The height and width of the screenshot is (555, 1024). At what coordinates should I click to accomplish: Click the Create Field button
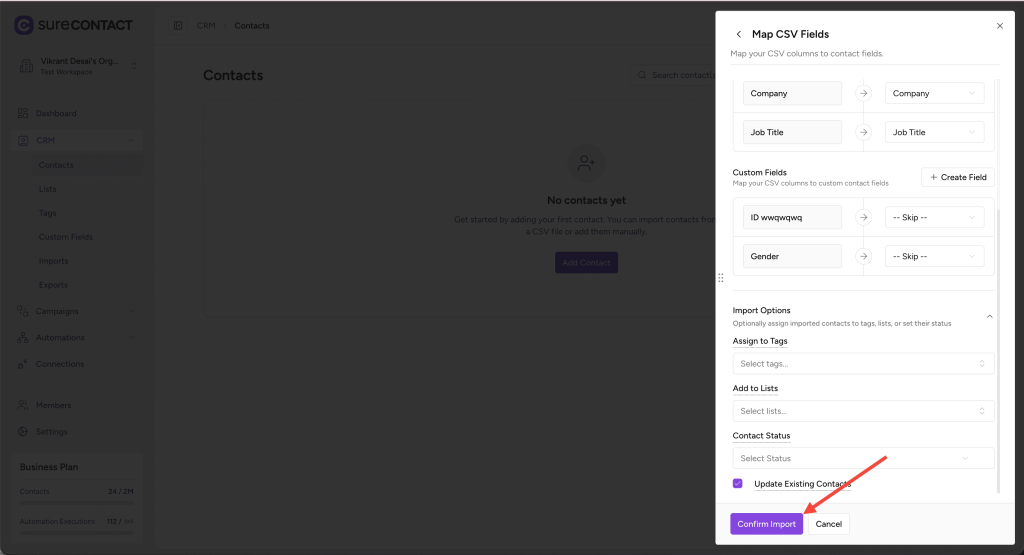(957, 177)
